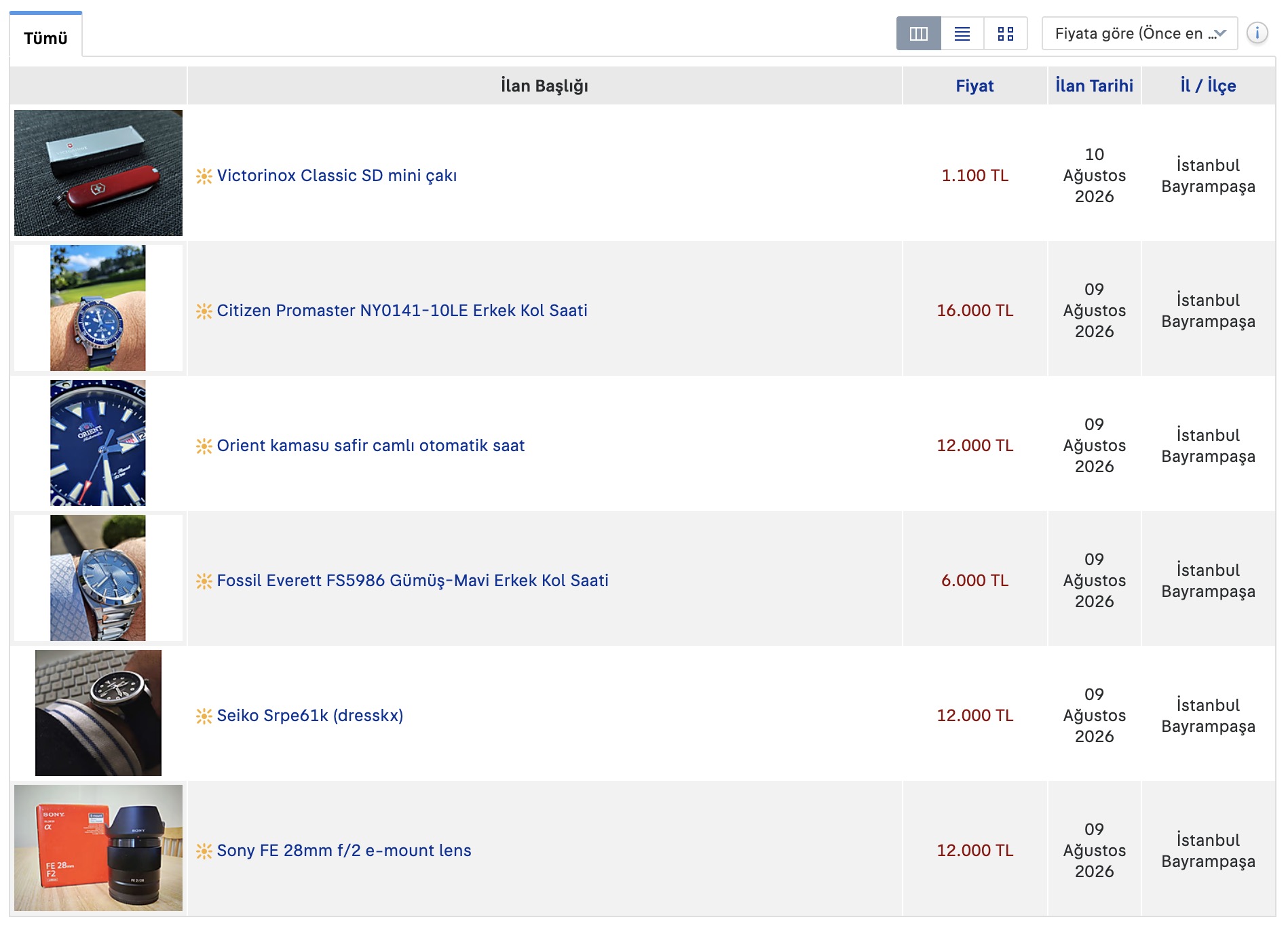
Task: Click the sun icon beside Sony FE lens
Action: 204,851
